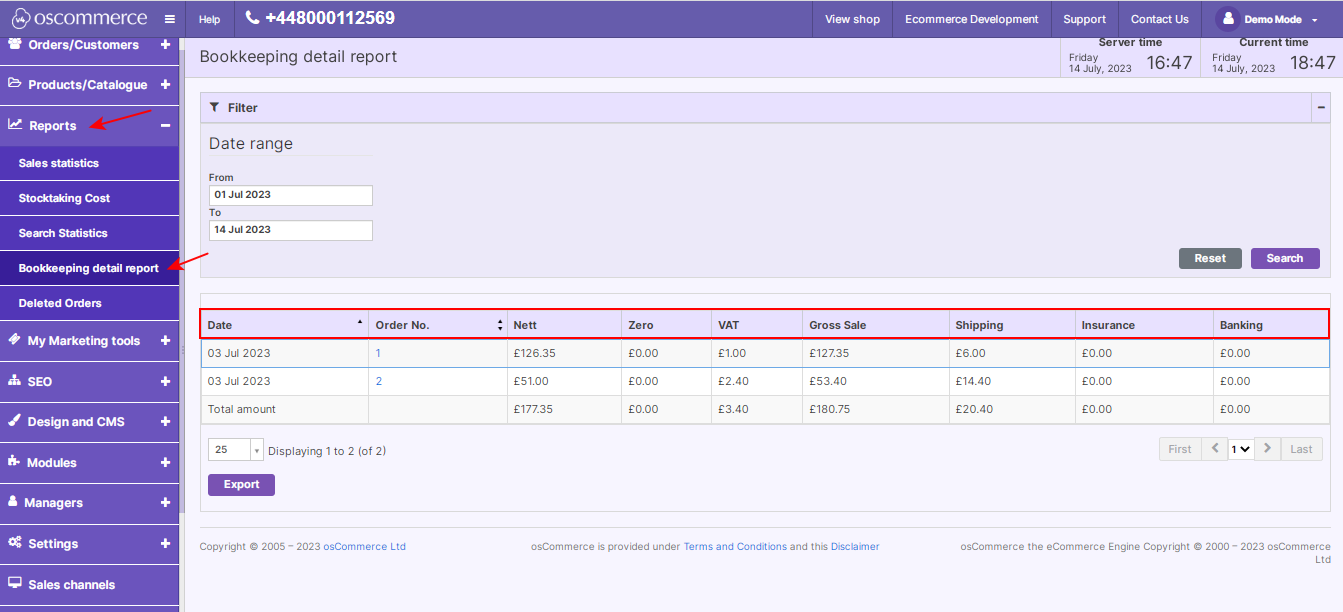Click the Last page button
1343x612 pixels.
1301,449
